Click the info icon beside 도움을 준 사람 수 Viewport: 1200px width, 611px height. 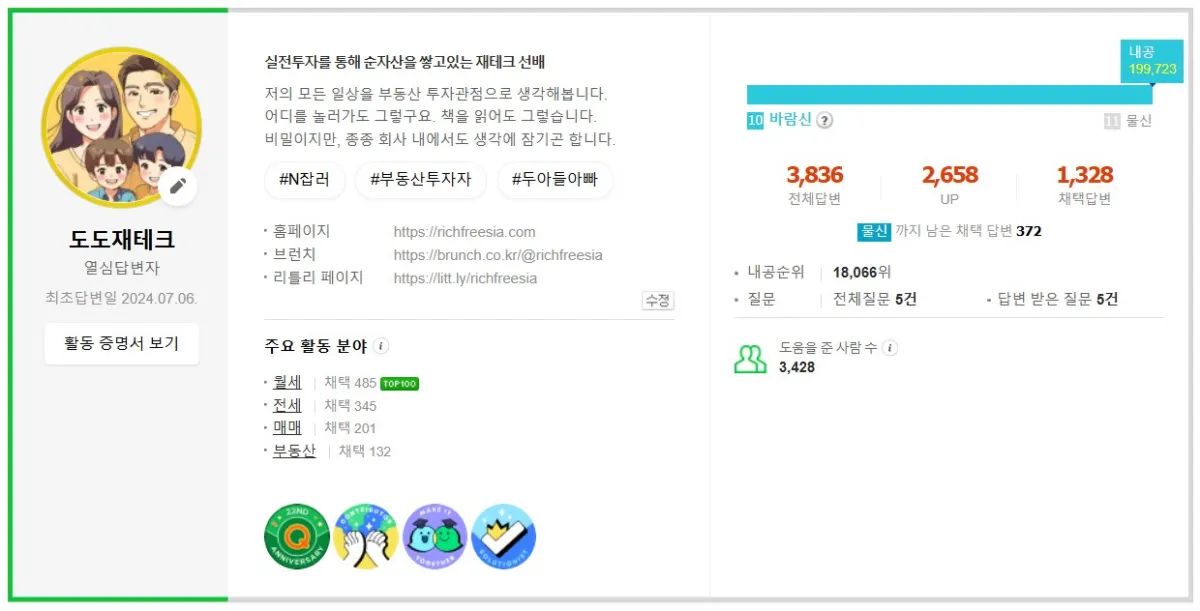click(888, 348)
